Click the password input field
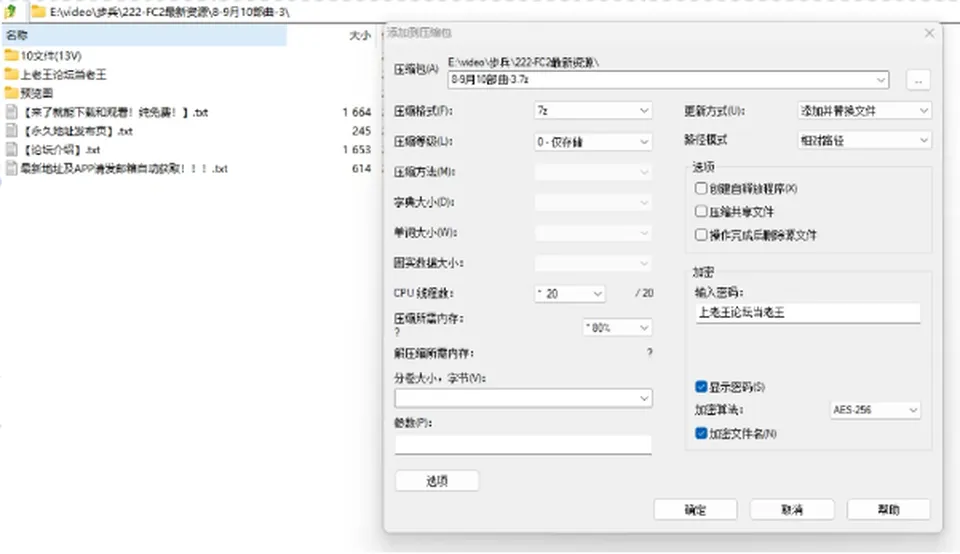The height and width of the screenshot is (554, 960). 808,312
